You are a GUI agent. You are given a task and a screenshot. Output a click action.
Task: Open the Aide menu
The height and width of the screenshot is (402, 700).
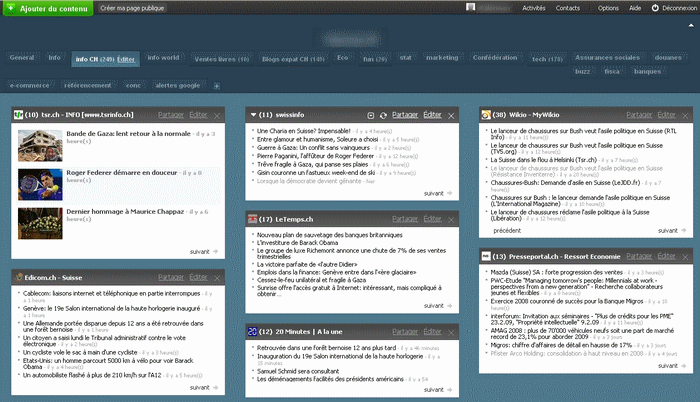(635, 8)
